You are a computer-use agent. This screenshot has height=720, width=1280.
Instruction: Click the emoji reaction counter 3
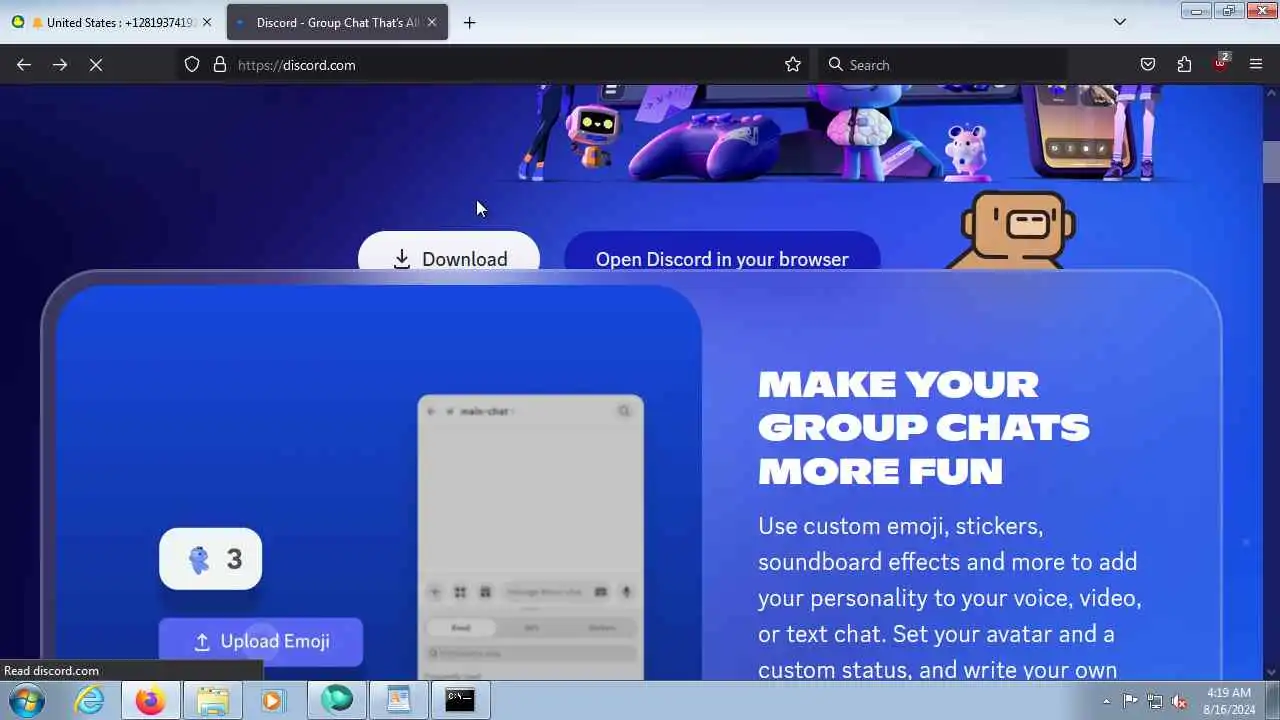211,559
